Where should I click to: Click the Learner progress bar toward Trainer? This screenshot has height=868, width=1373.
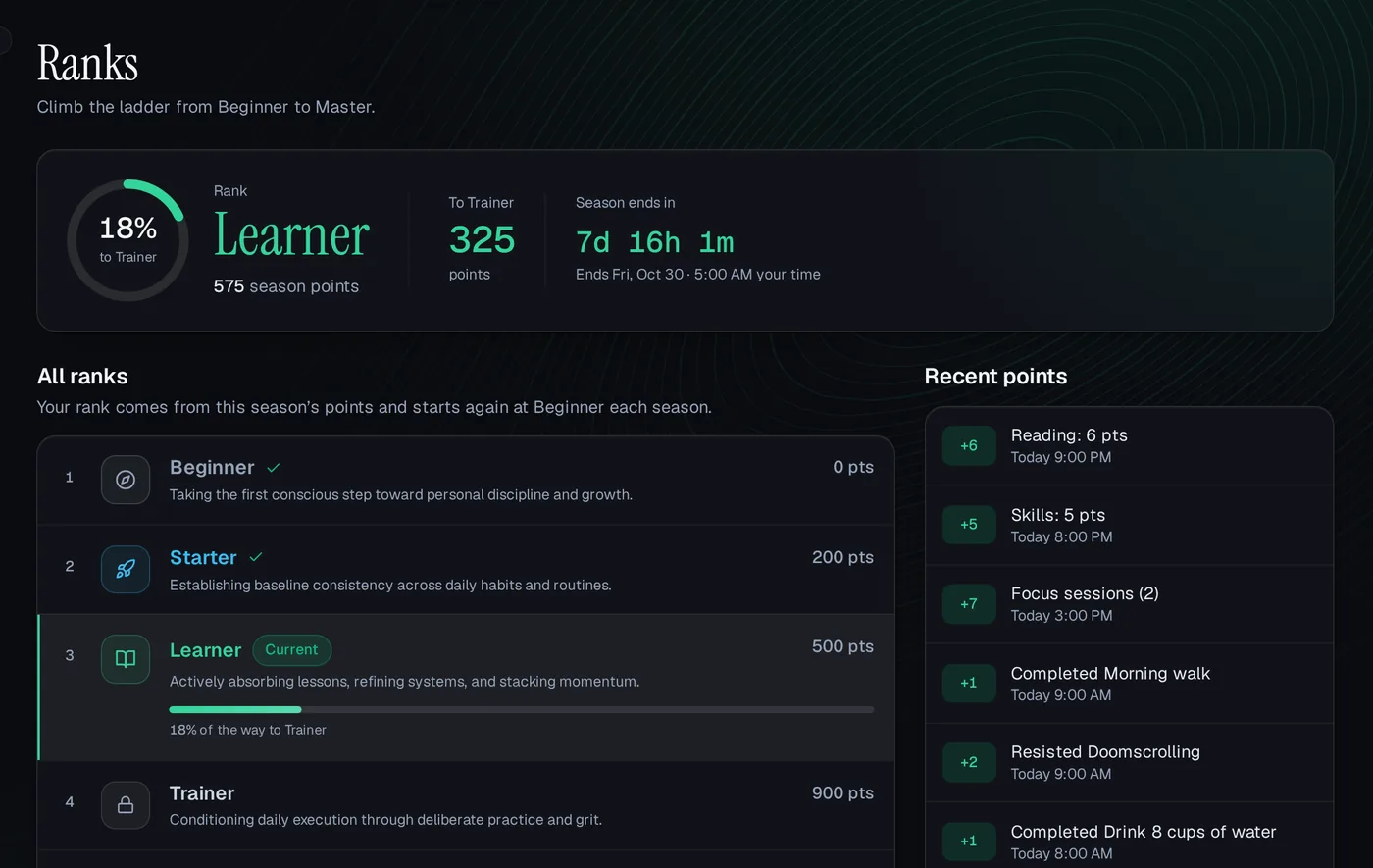pyautogui.click(x=522, y=709)
